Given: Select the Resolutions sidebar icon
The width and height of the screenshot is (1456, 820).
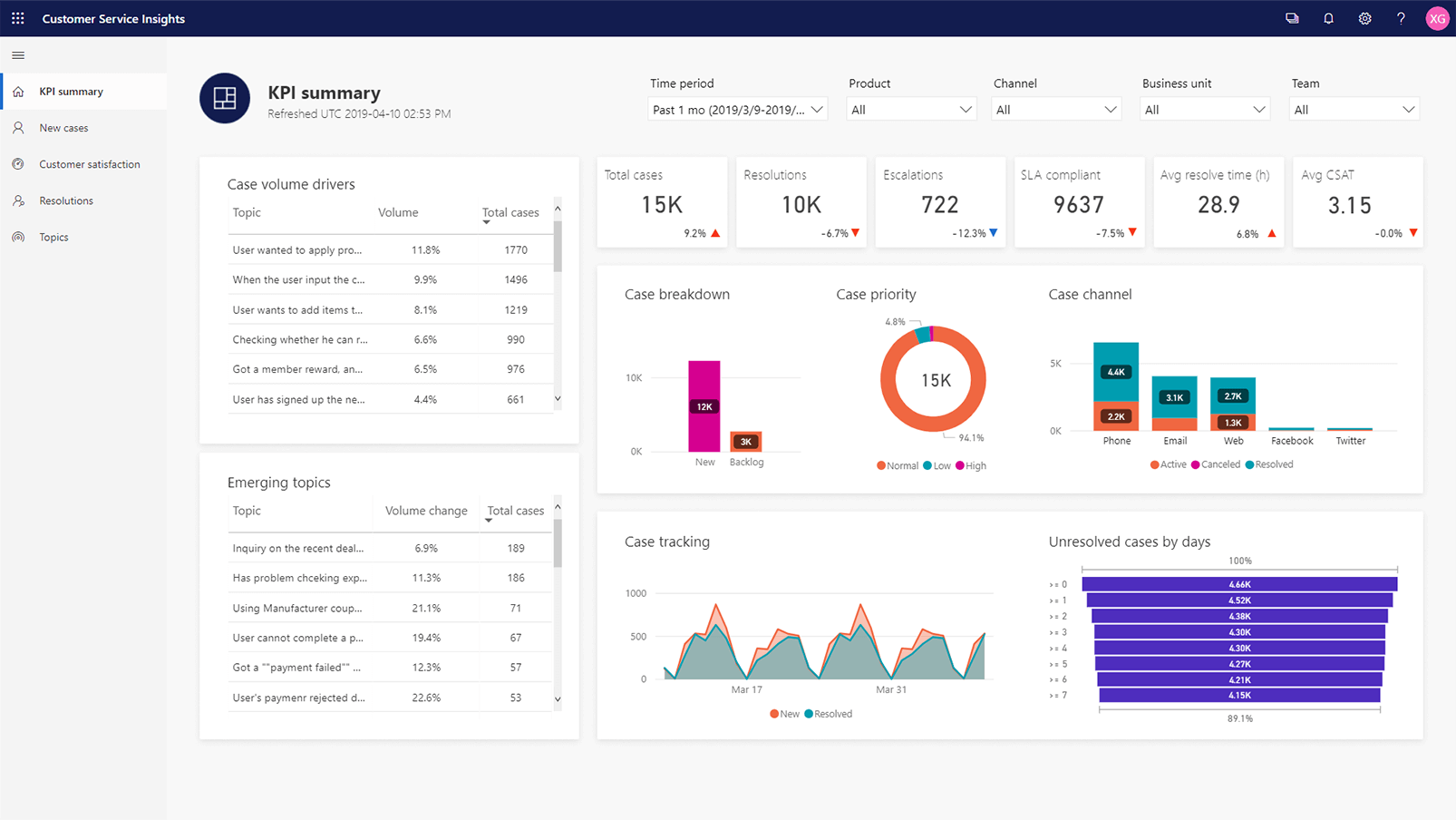Looking at the screenshot, I should 18,200.
